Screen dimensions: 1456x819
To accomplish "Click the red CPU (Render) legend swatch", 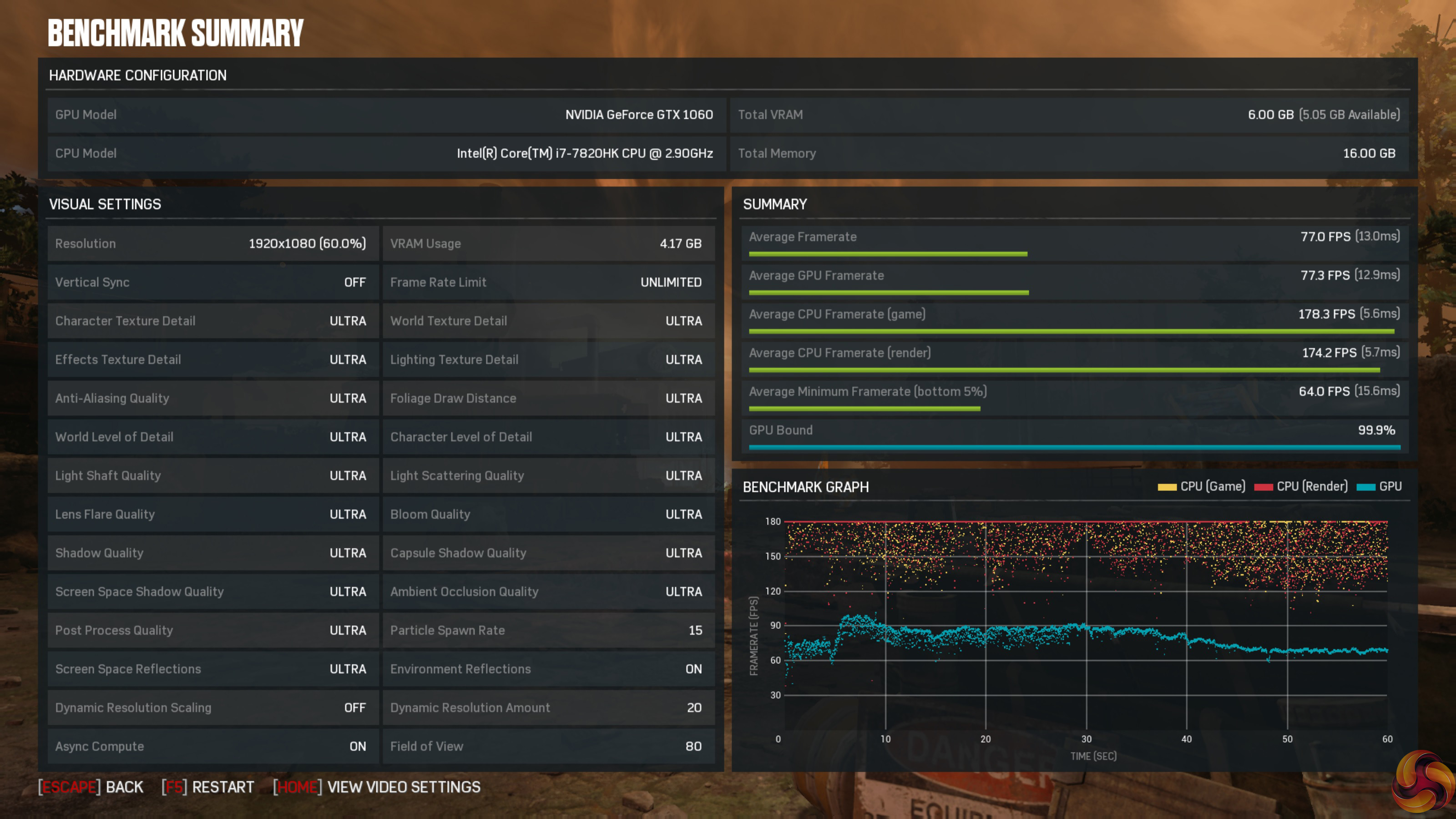I will click(1263, 487).
